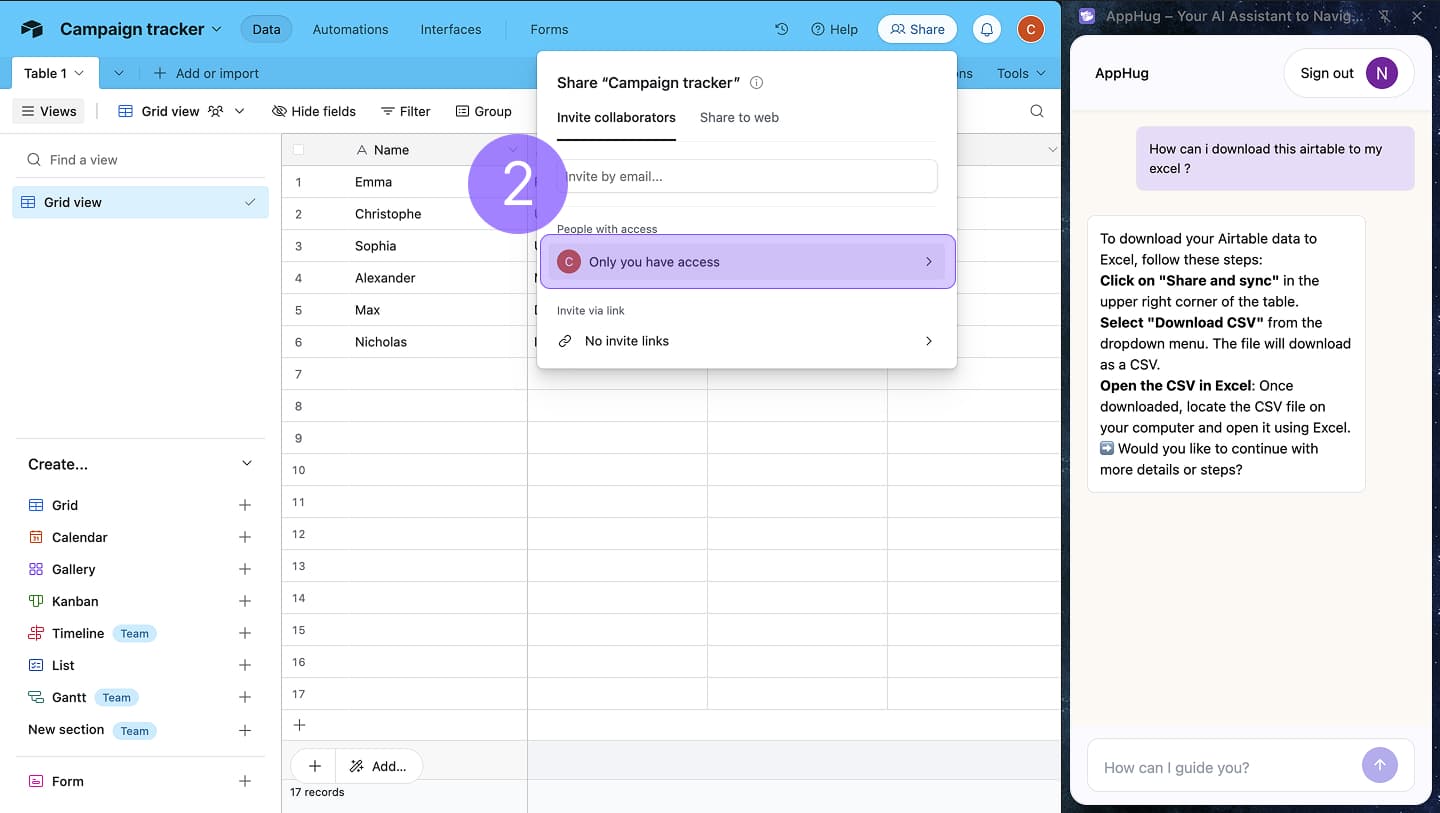The image size is (1440, 813).
Task: Collapse the Create section
Action: pyautogui.click(x=247, y=464)
